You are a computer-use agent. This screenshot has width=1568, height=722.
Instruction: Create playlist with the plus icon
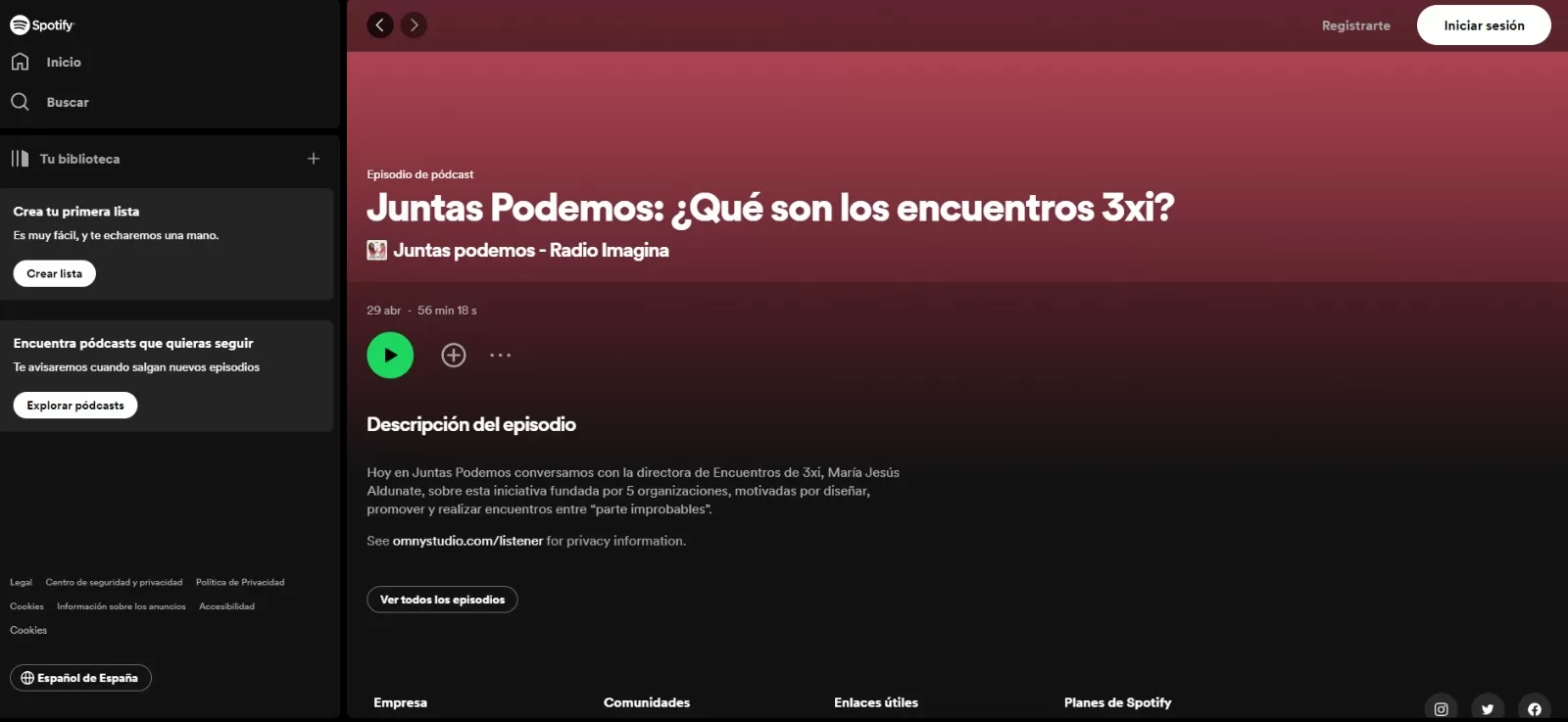[314, 158]
